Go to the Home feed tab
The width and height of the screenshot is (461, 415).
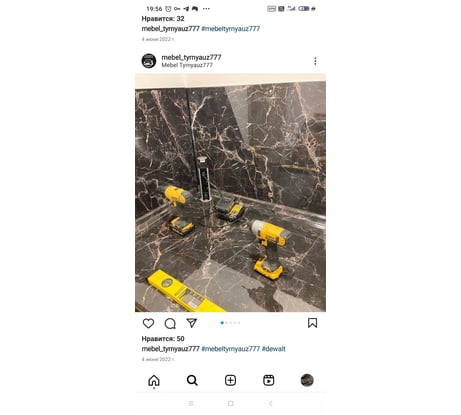point(154,380)
